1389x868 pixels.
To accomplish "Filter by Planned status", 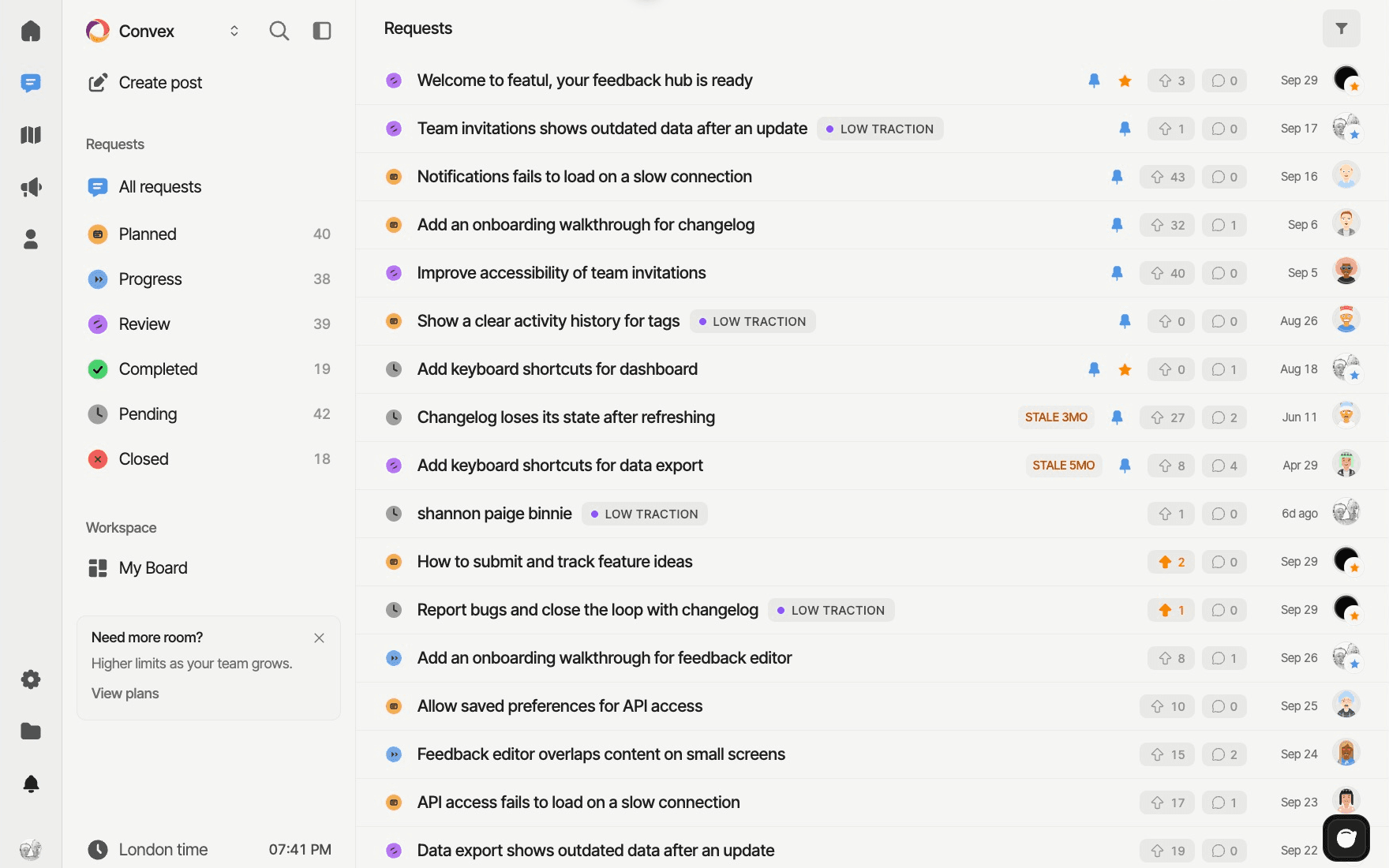I will click(x=208, y=234).
